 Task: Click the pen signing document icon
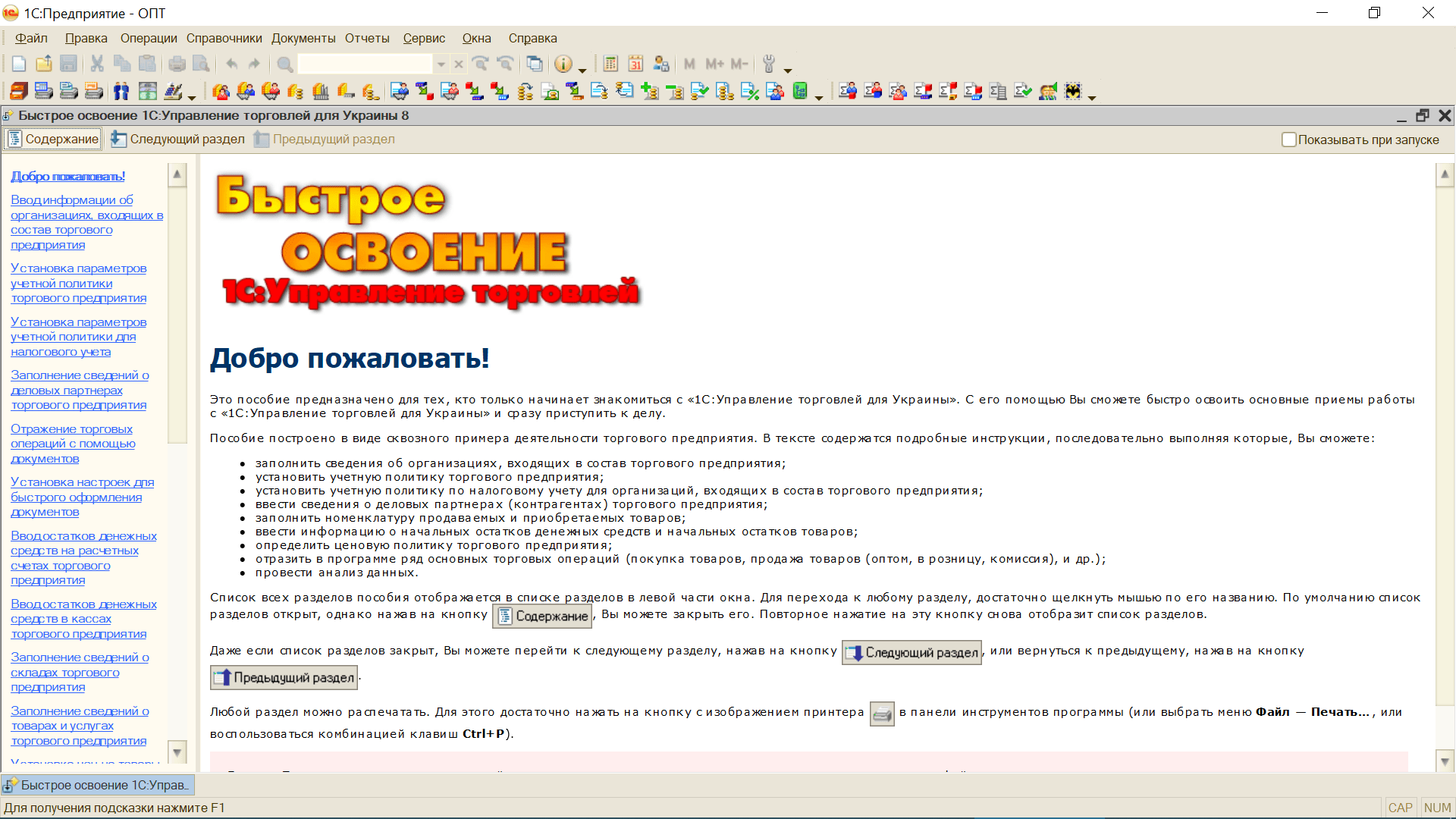(x=173, y=92)
